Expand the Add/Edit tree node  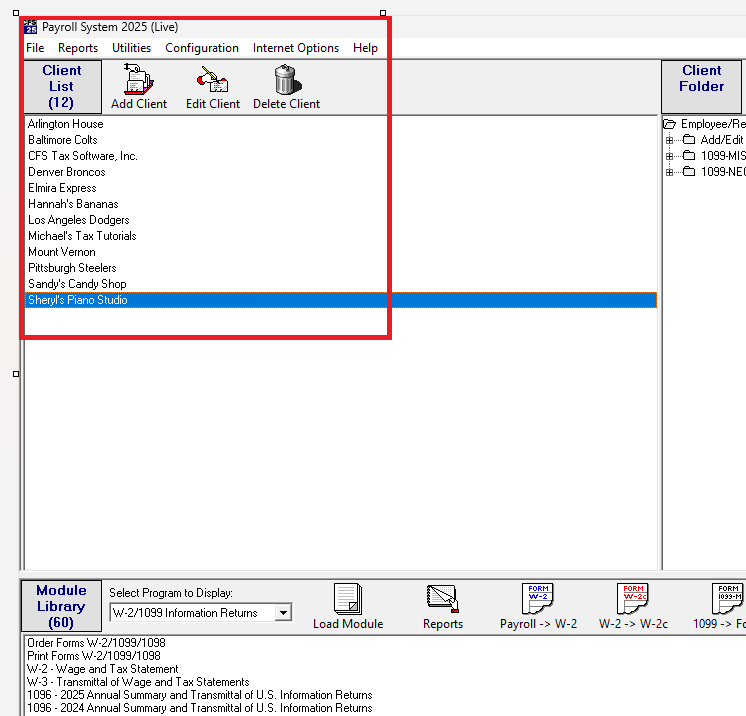pyautogui.click(x=669, y=140)
